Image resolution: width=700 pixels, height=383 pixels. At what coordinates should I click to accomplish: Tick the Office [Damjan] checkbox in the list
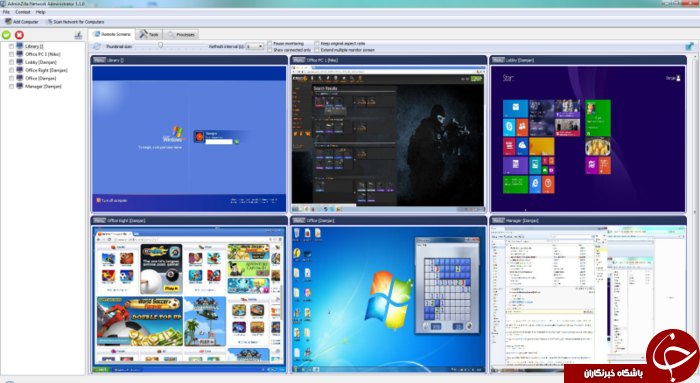point(12,79)
